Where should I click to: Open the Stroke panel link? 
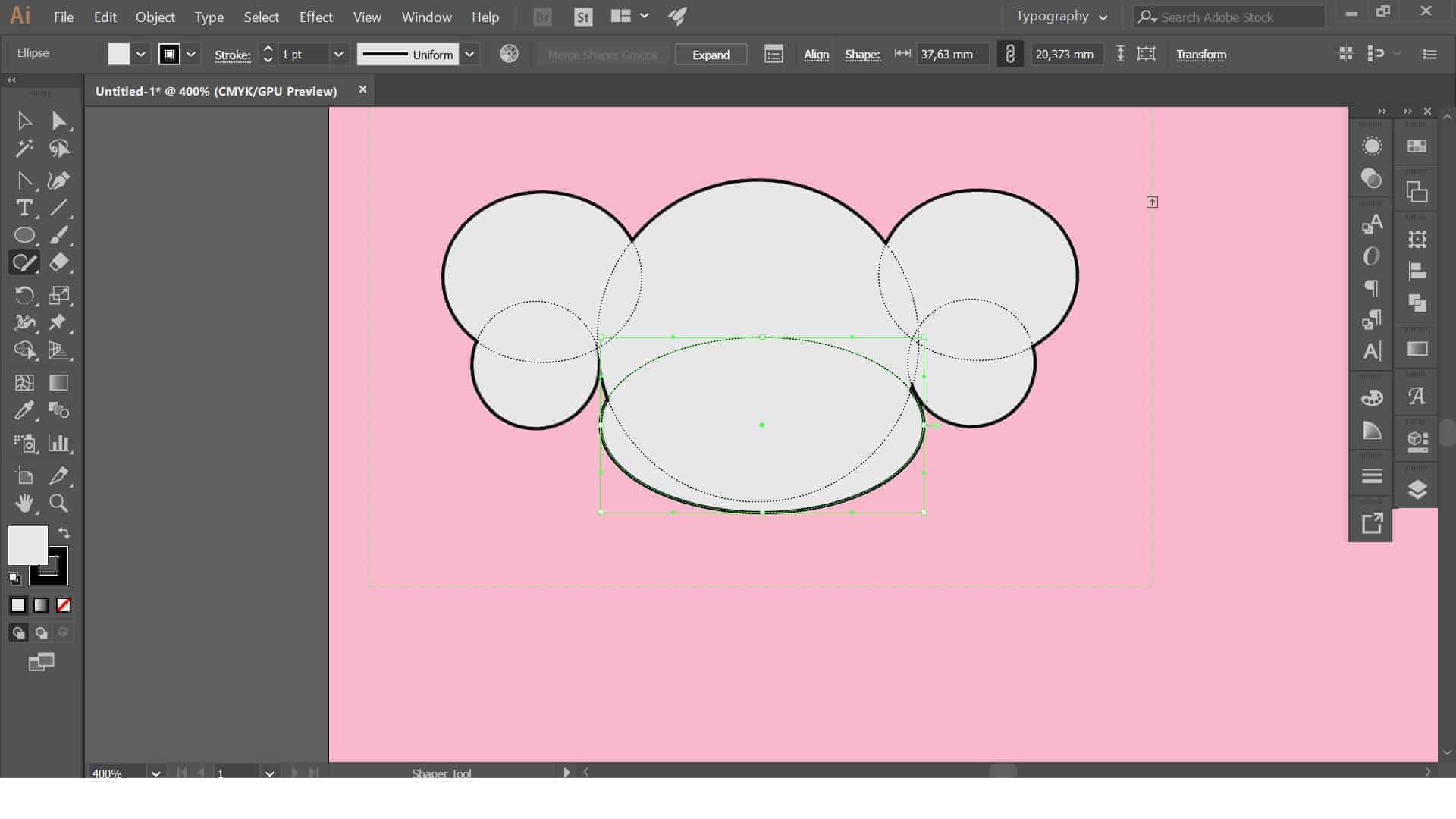(232, 55)
